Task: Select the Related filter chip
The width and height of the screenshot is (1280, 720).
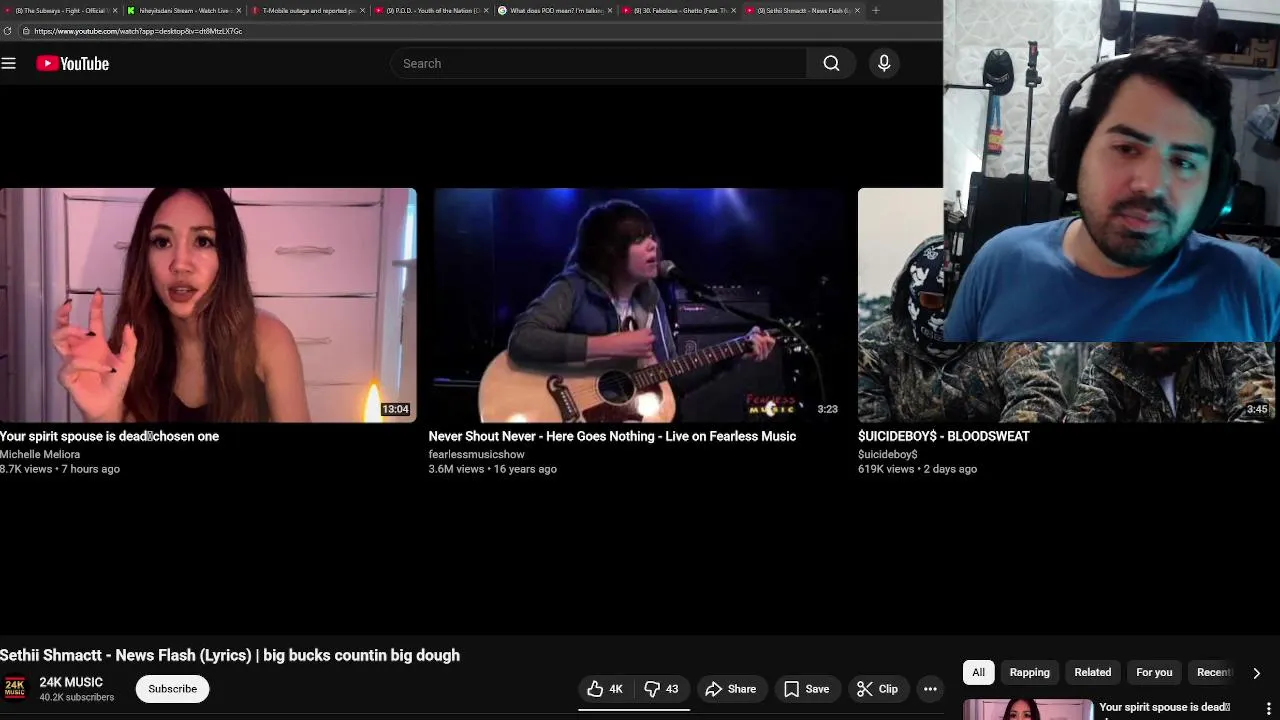Action: pos(1092,672)
